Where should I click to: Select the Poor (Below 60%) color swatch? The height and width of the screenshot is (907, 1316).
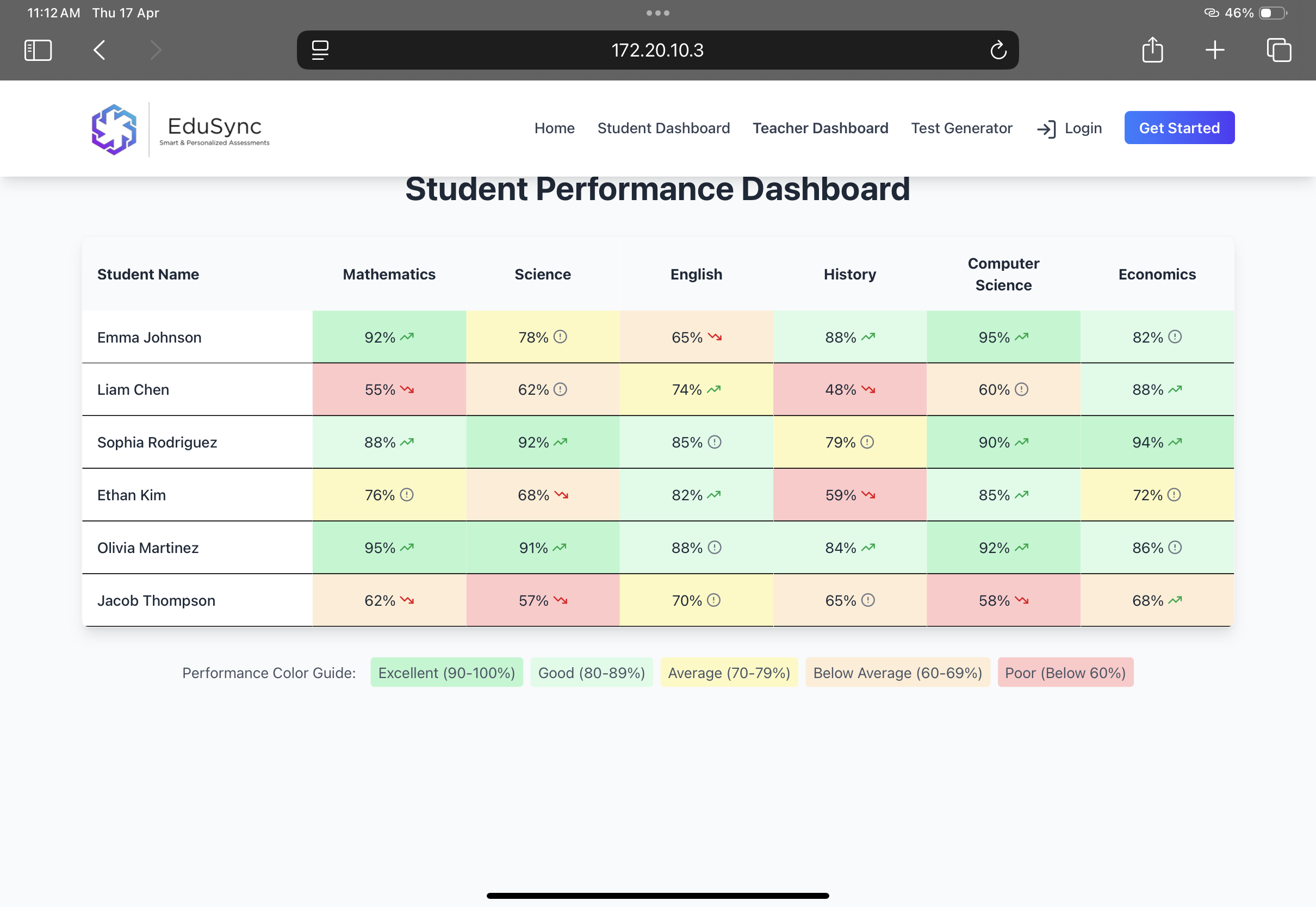point(1065,673)
